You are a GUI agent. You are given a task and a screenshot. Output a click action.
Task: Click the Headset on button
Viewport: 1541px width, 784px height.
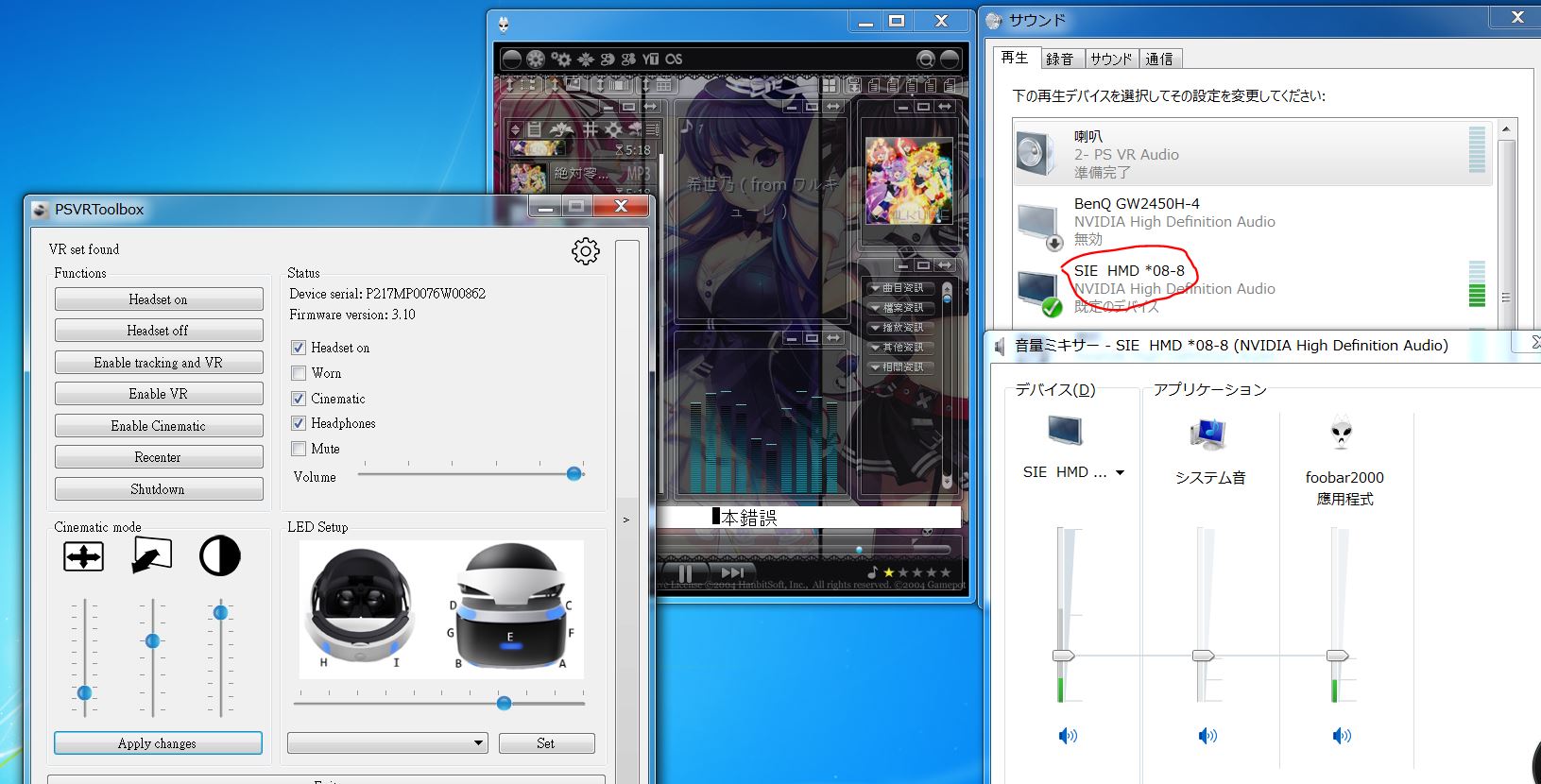coord(159,299)
